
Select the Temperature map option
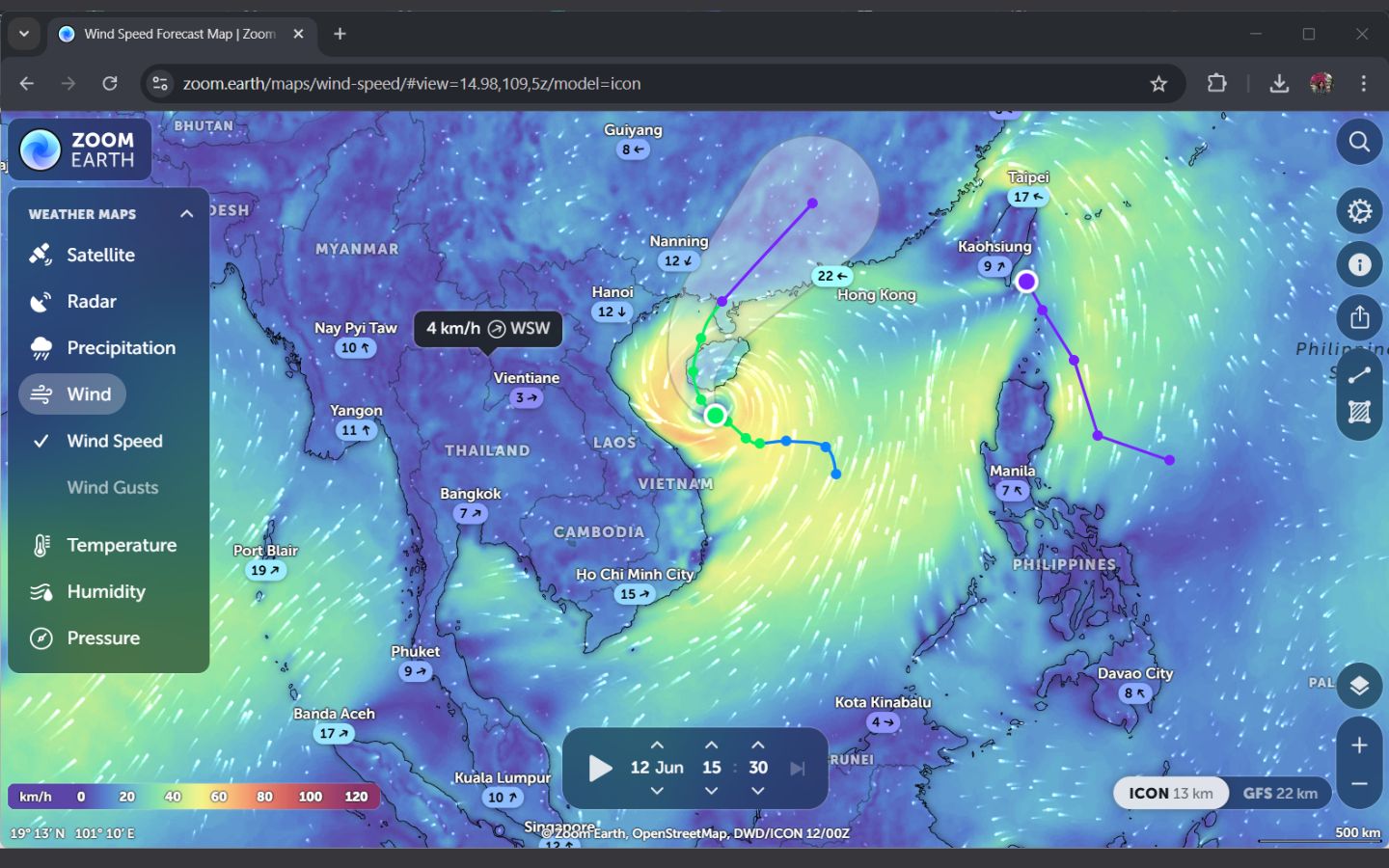click(122, 545)
